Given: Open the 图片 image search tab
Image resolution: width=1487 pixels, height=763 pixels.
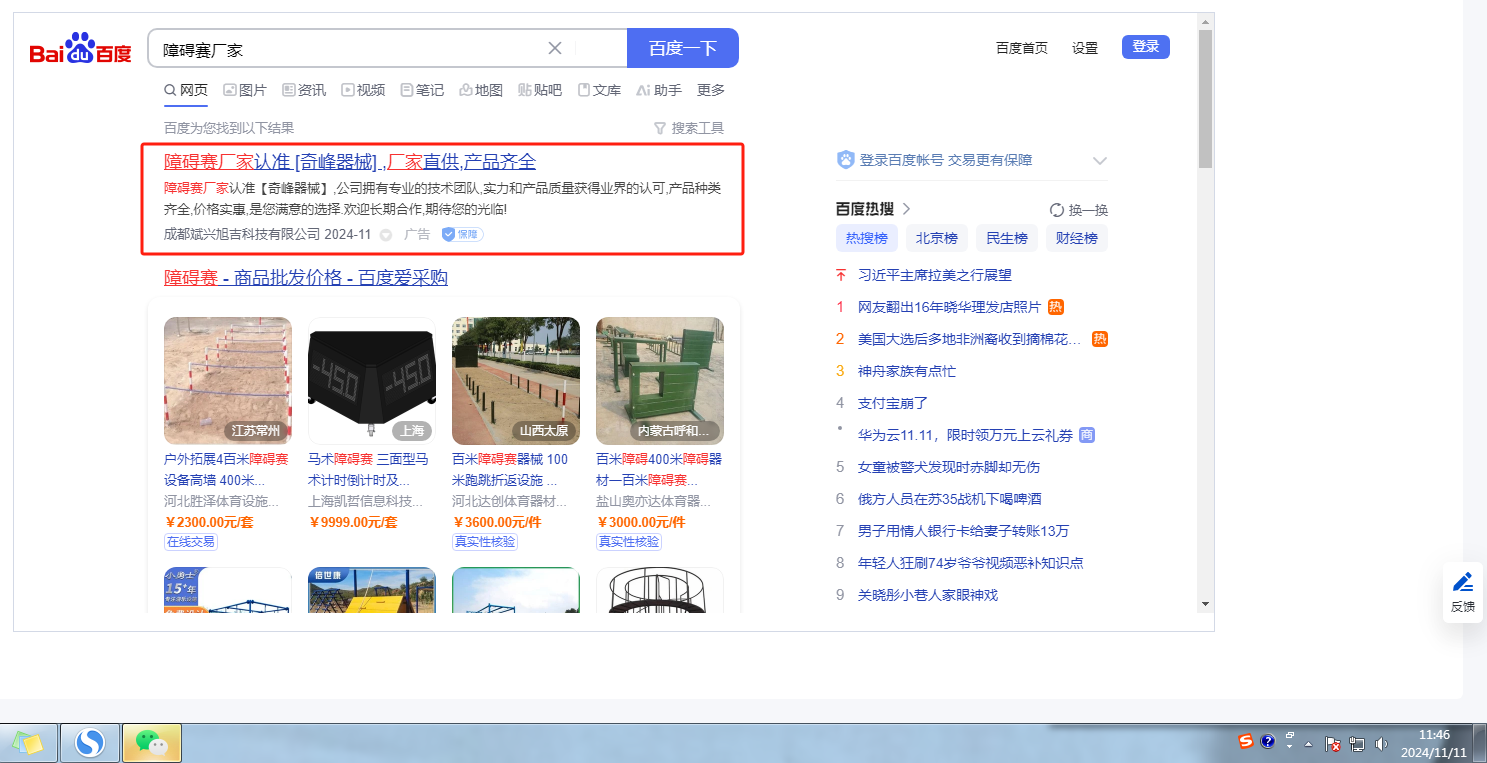Looking at the screenshot, I should [x=245, y=90].
